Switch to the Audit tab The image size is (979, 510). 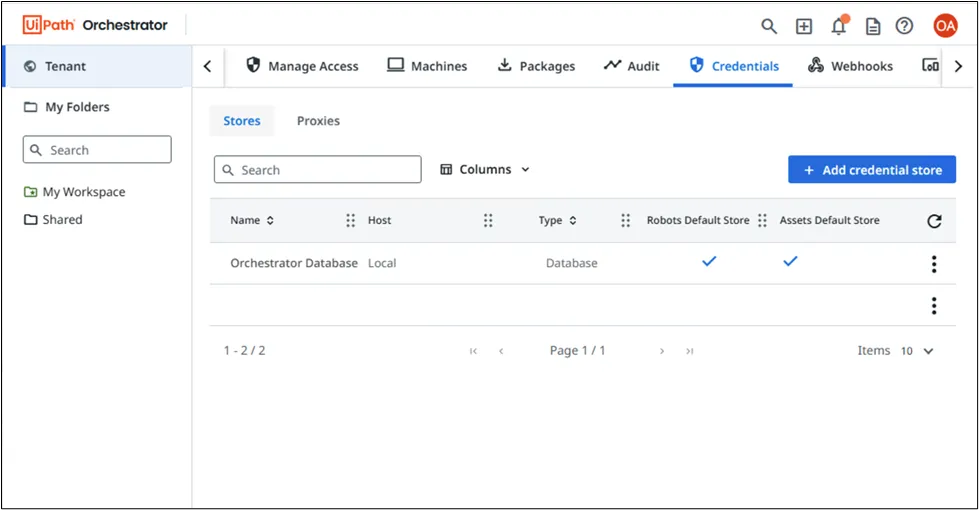point(631,66)
